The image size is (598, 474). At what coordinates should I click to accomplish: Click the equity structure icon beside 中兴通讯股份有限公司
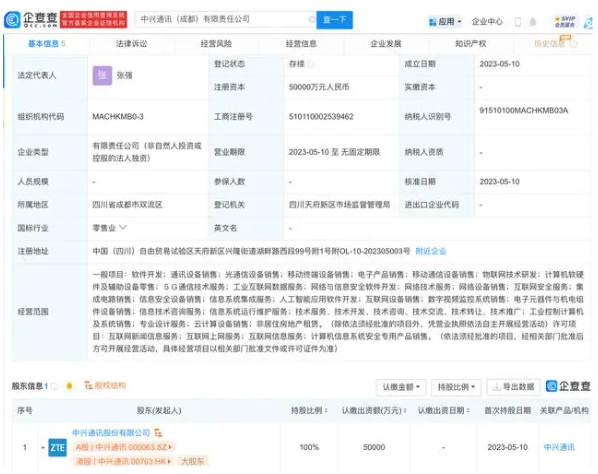[x=158, y=433]
